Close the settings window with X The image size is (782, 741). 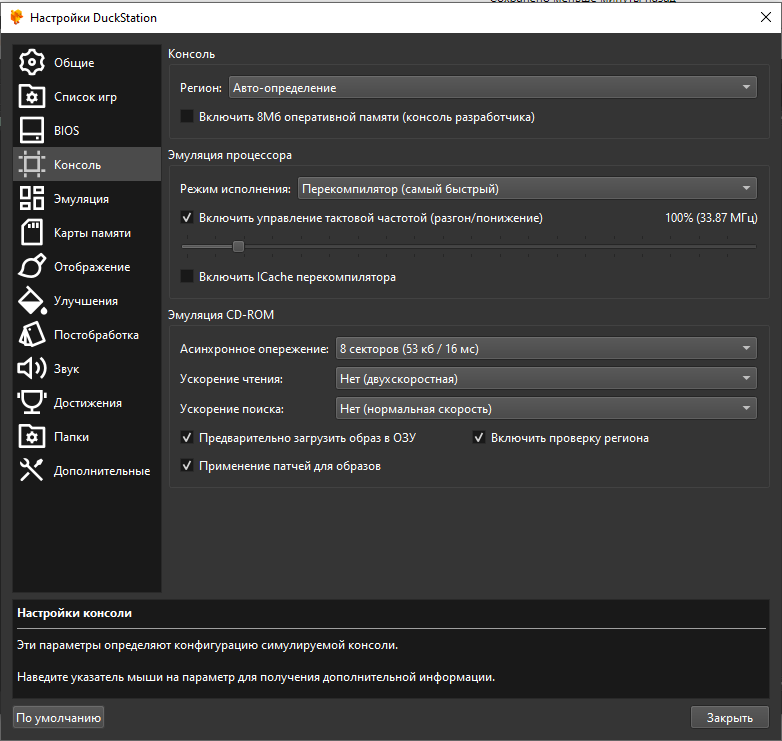click(766, 17)
